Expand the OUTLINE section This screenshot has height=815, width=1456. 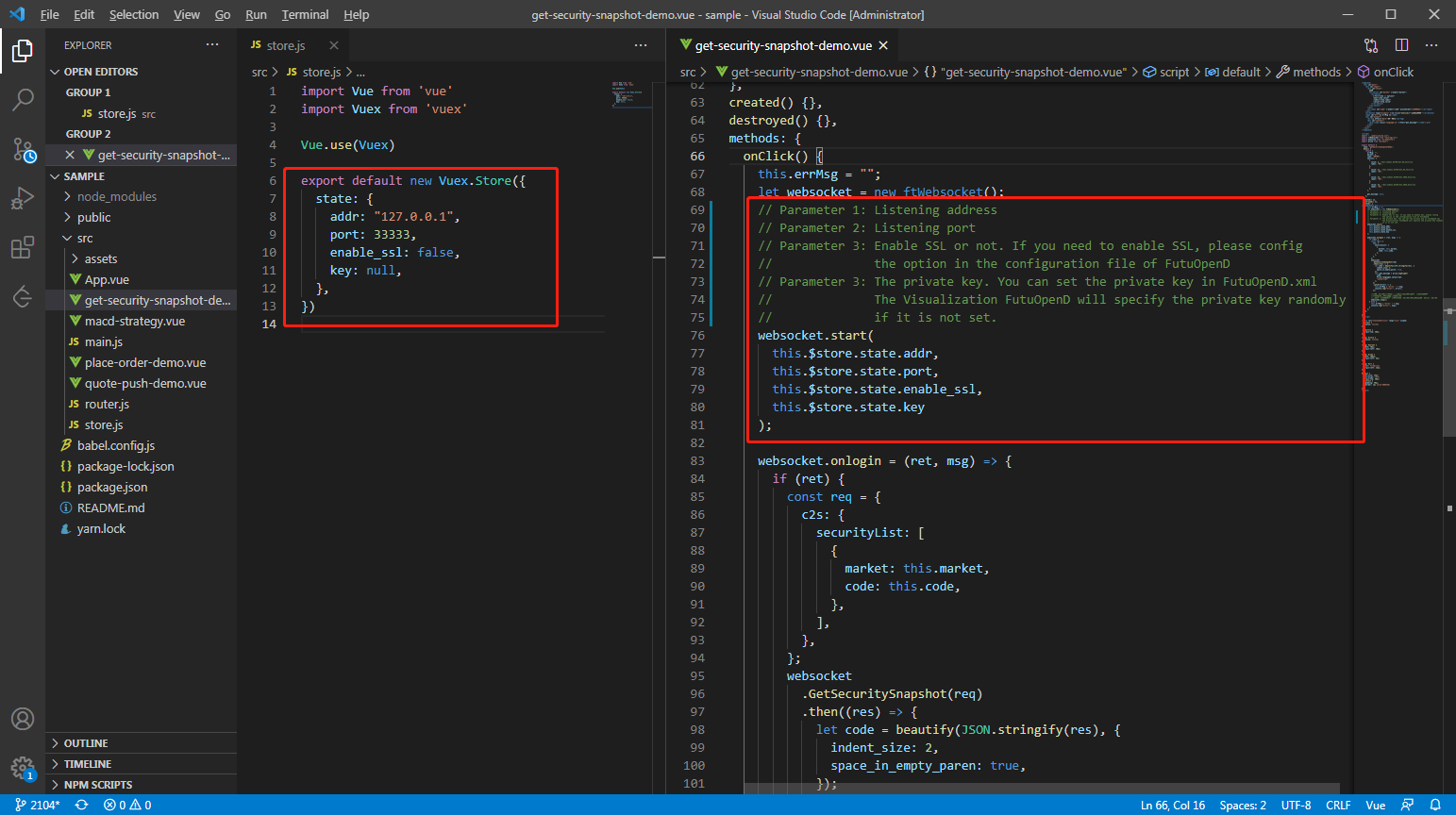(x=79, y=742)
